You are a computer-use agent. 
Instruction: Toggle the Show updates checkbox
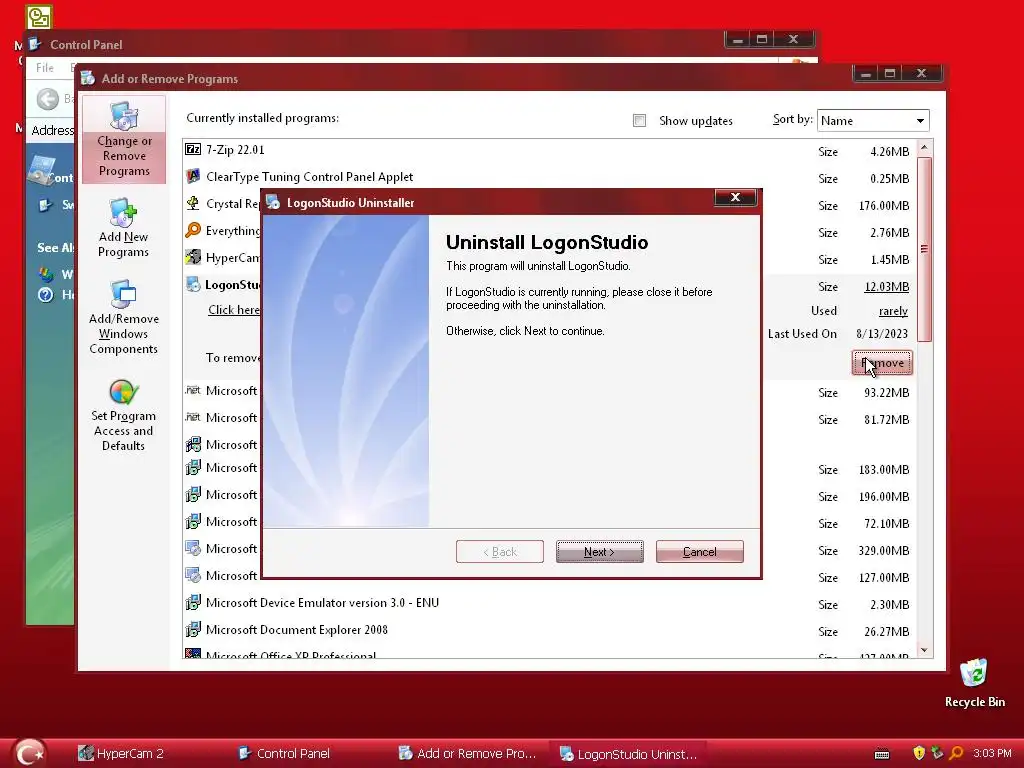click(639, 121)
